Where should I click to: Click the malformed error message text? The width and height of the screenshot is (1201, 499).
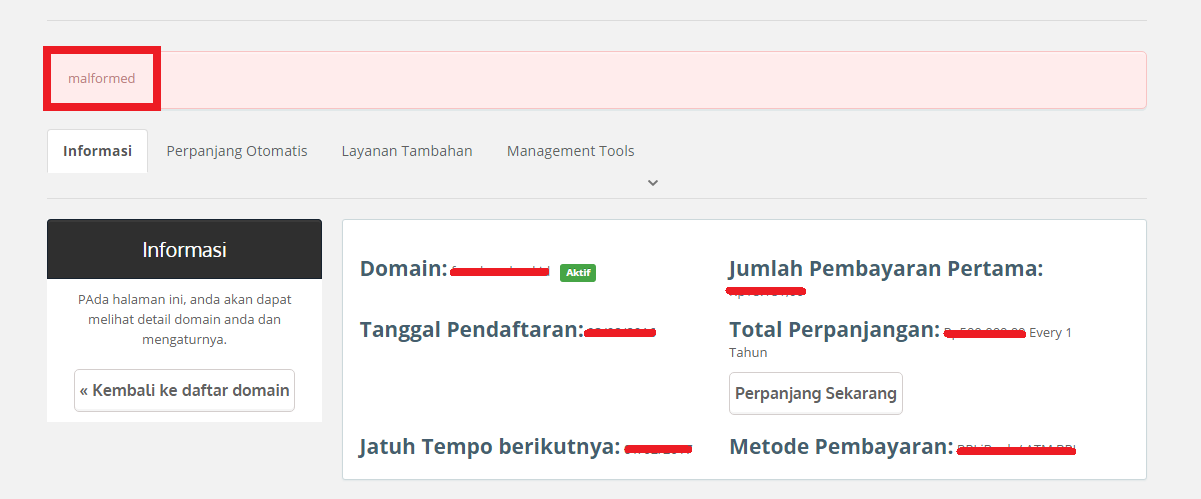pyautogui.click(x=101, y=78)
